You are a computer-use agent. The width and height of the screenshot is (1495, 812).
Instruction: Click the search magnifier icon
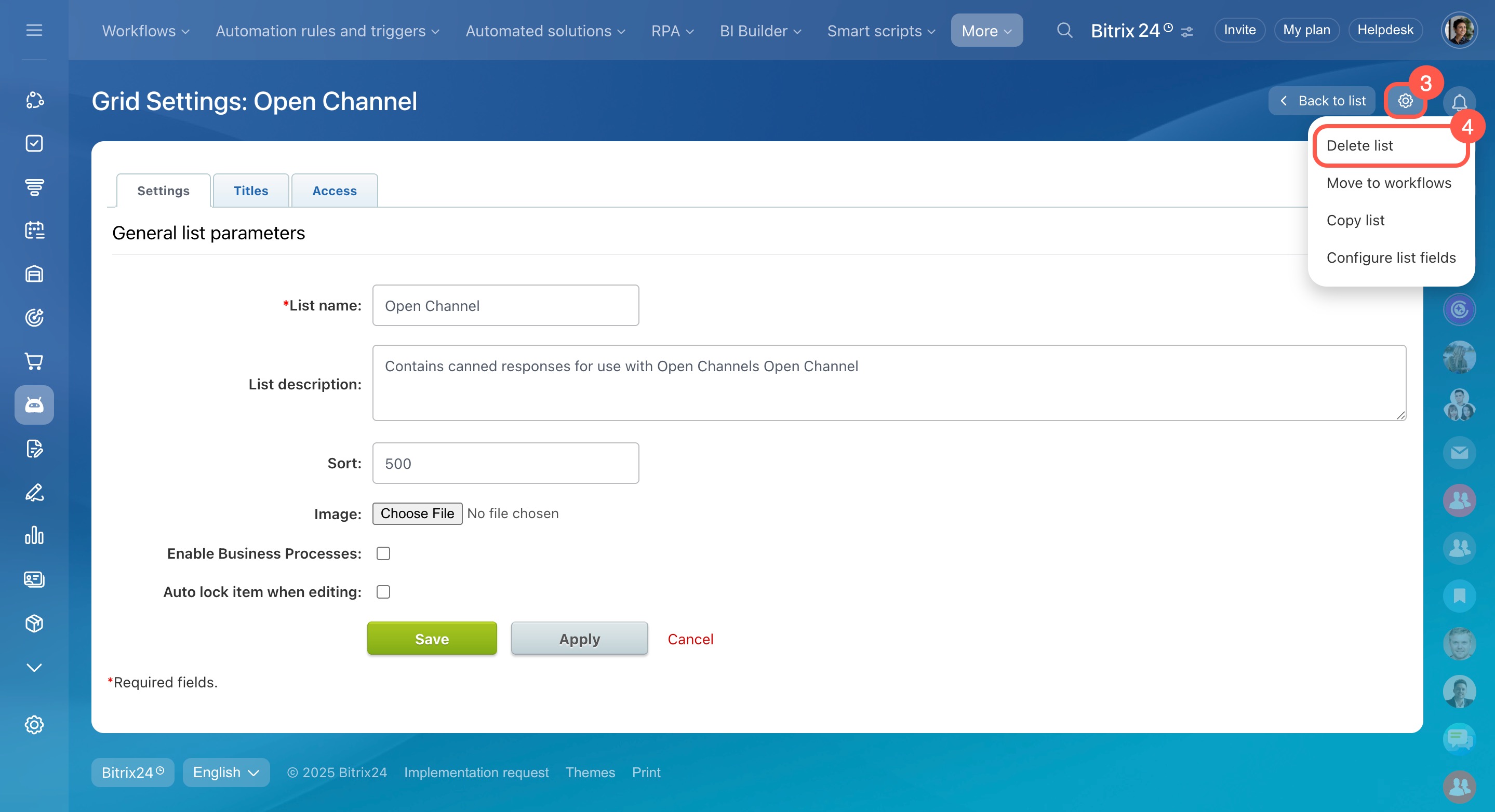[x=1064, y=30]
